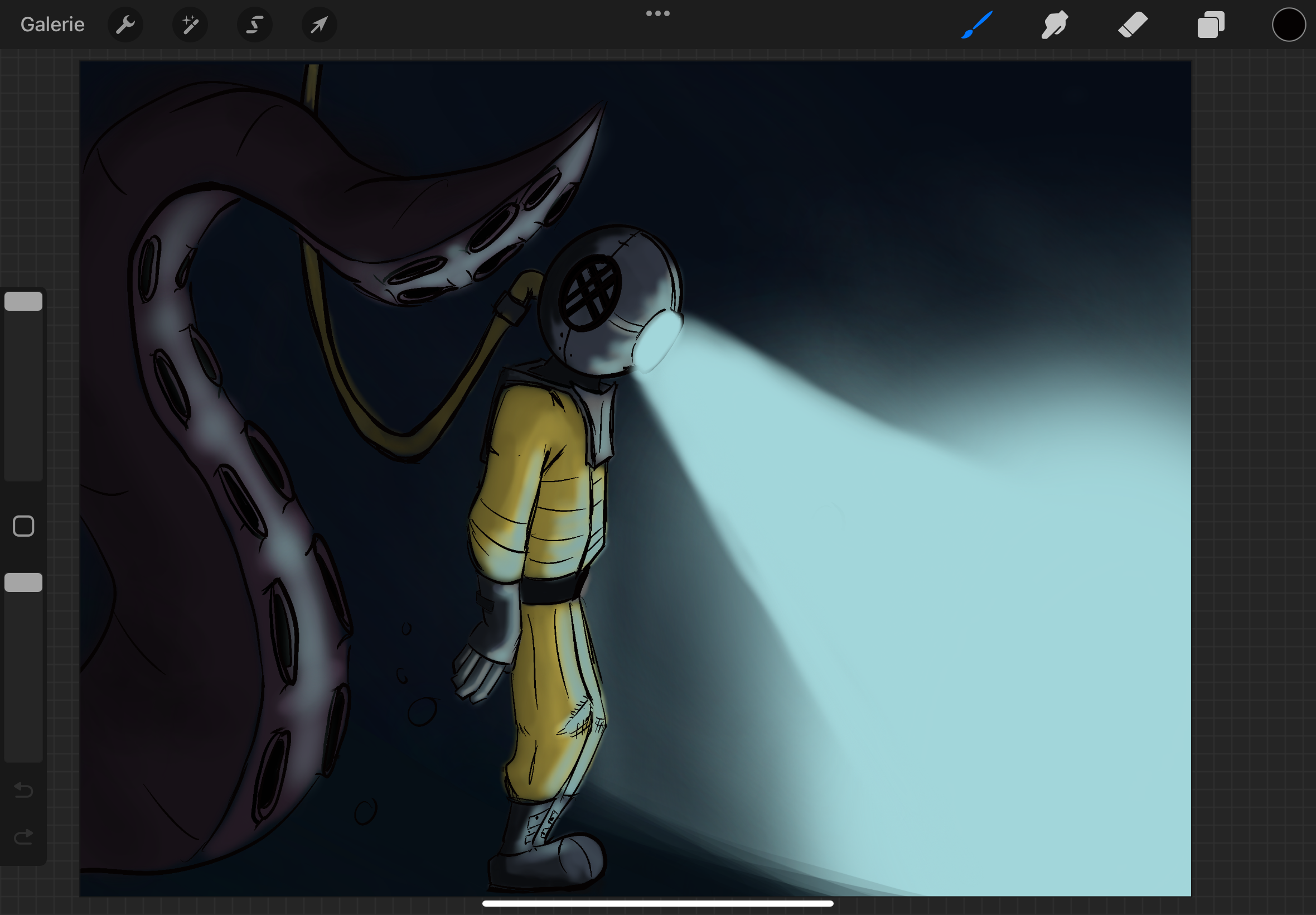Open the Actions wrench menu

point(125,25)
